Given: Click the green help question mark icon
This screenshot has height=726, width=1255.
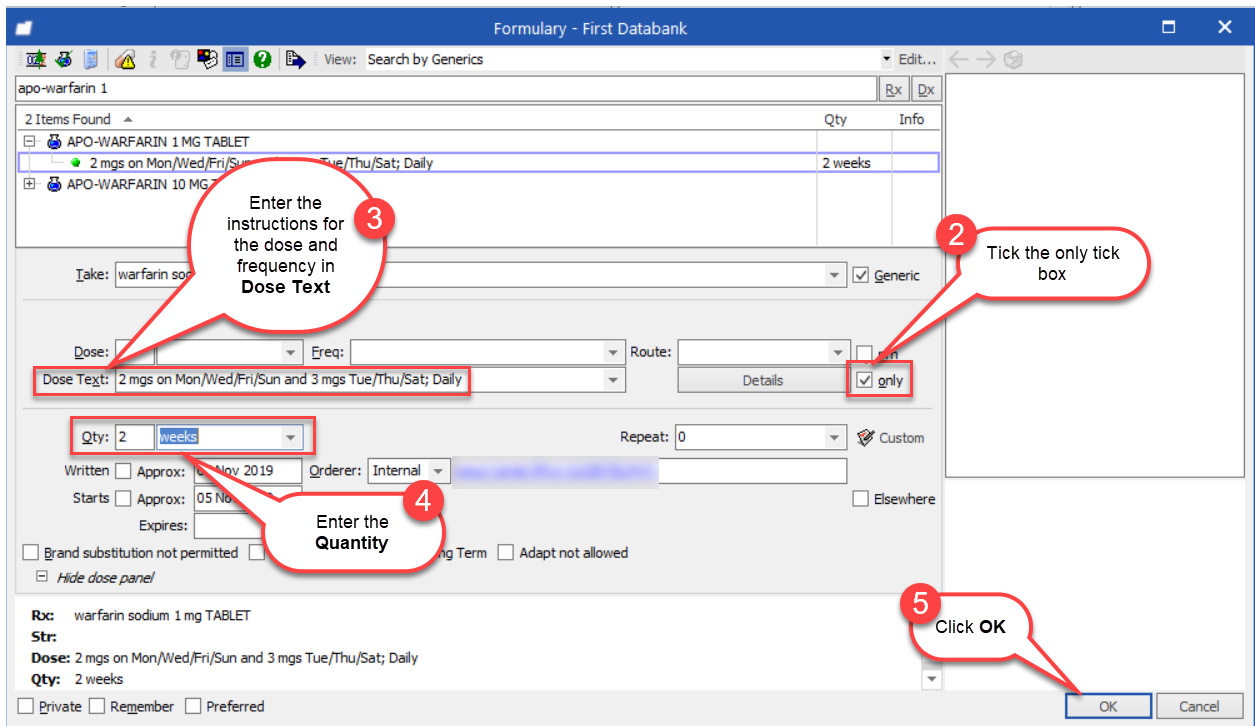Looking at the screenshot, I should [262, 60].
